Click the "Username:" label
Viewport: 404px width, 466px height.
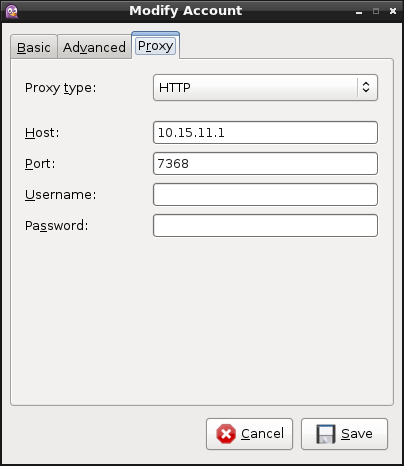click(x=60, y=195)
